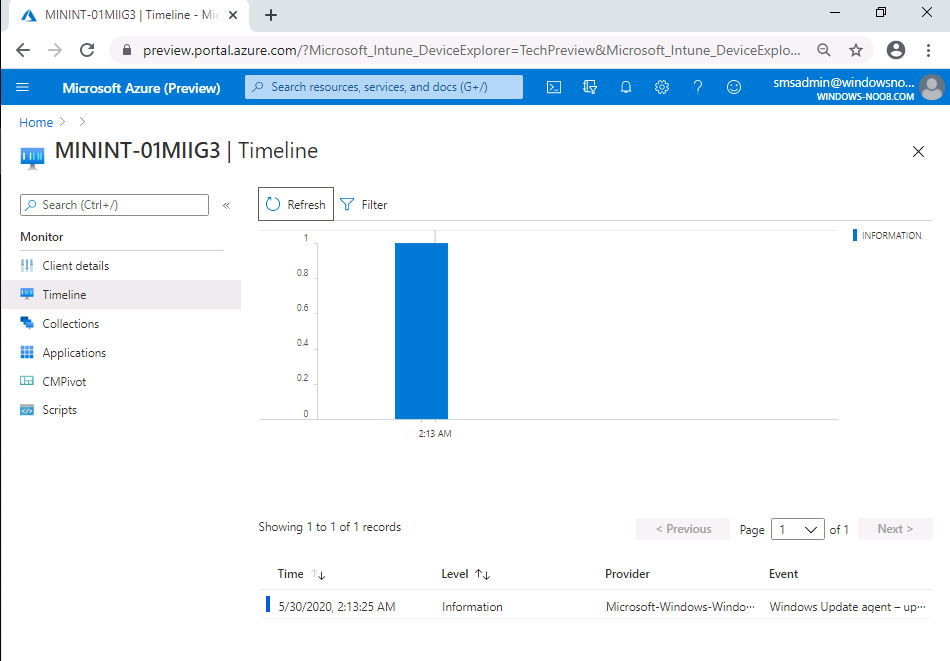950x661 pixels.
Task: Sort by the Level column
Action: point(465,574)
